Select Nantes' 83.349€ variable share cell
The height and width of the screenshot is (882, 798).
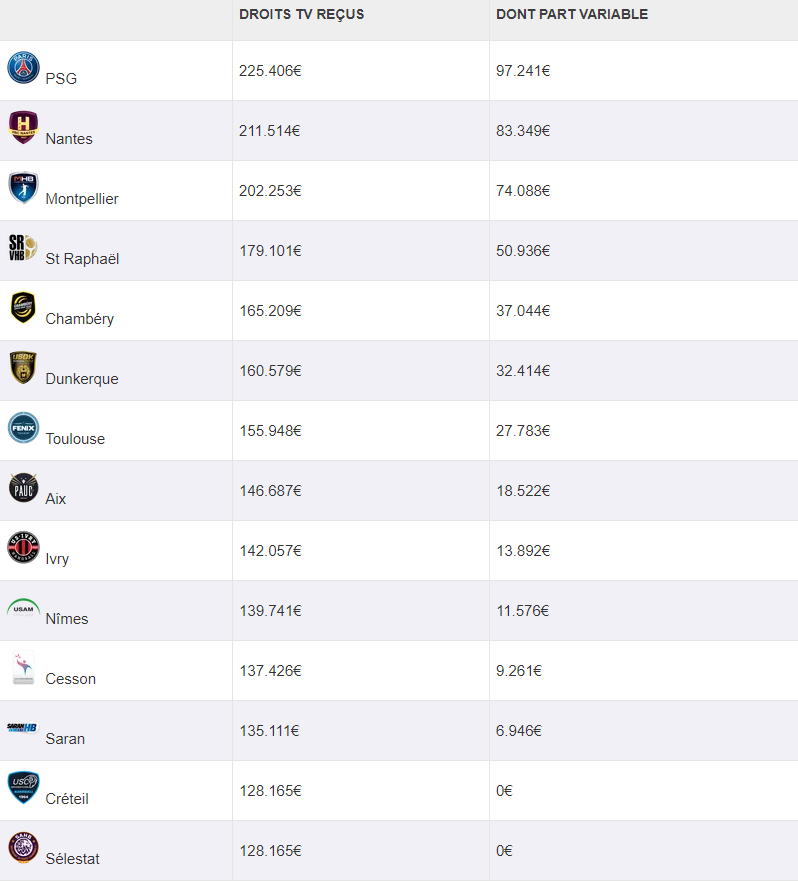(643, 130)
